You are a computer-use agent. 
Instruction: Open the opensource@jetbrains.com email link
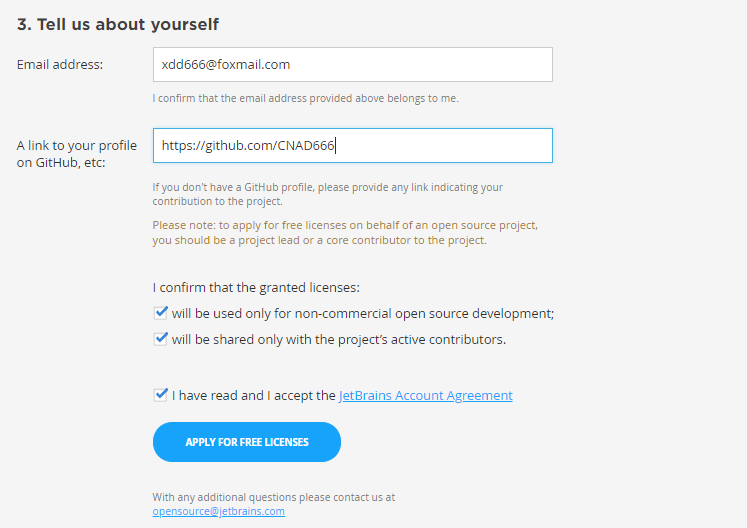(x=219, y=511)
